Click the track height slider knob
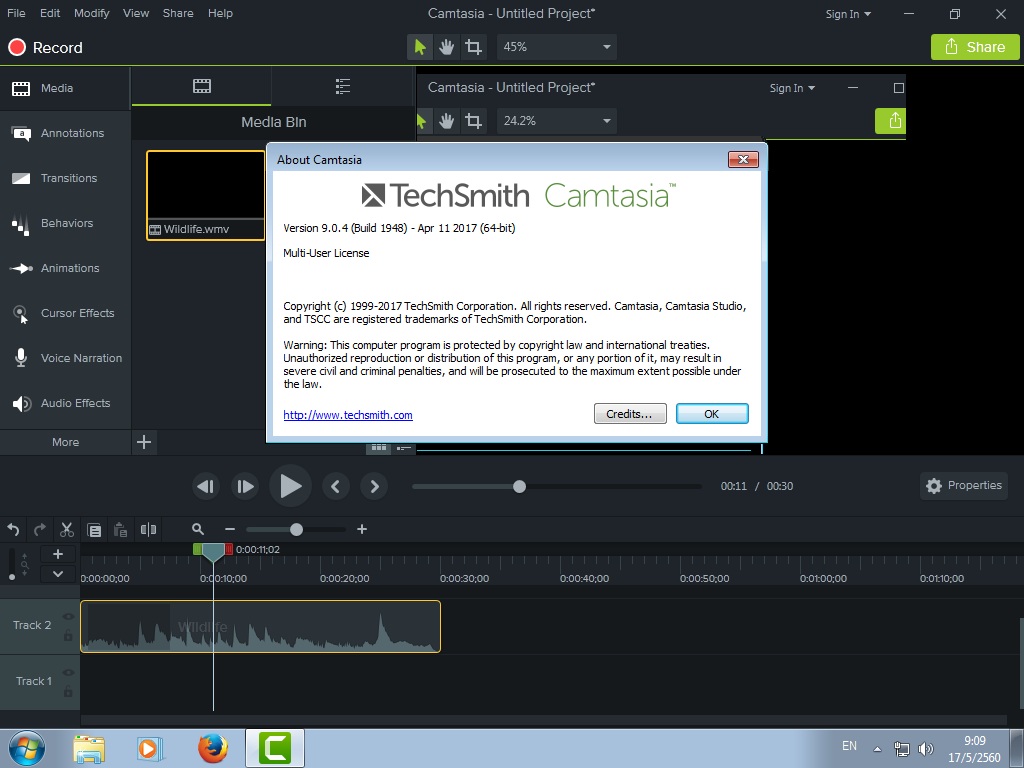The image size is (1024, 768). pyautogui.click(x=12, y=577)
